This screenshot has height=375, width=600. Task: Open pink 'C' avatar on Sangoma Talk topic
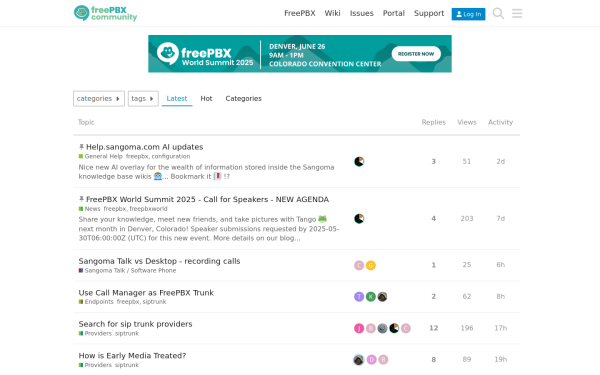pos(359,265)
